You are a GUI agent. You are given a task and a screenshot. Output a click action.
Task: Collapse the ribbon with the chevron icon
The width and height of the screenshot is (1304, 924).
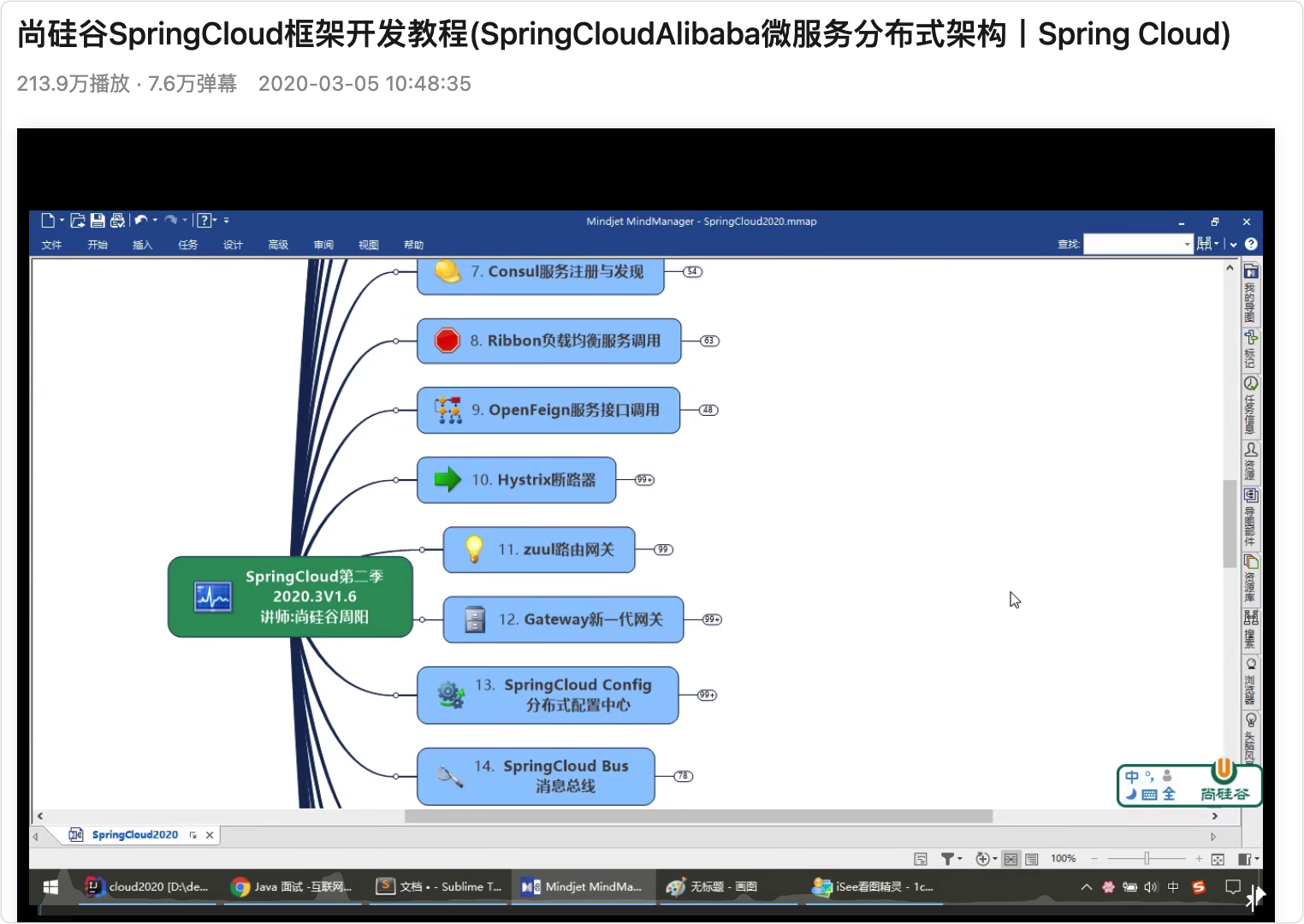(x=1234, y=245)
